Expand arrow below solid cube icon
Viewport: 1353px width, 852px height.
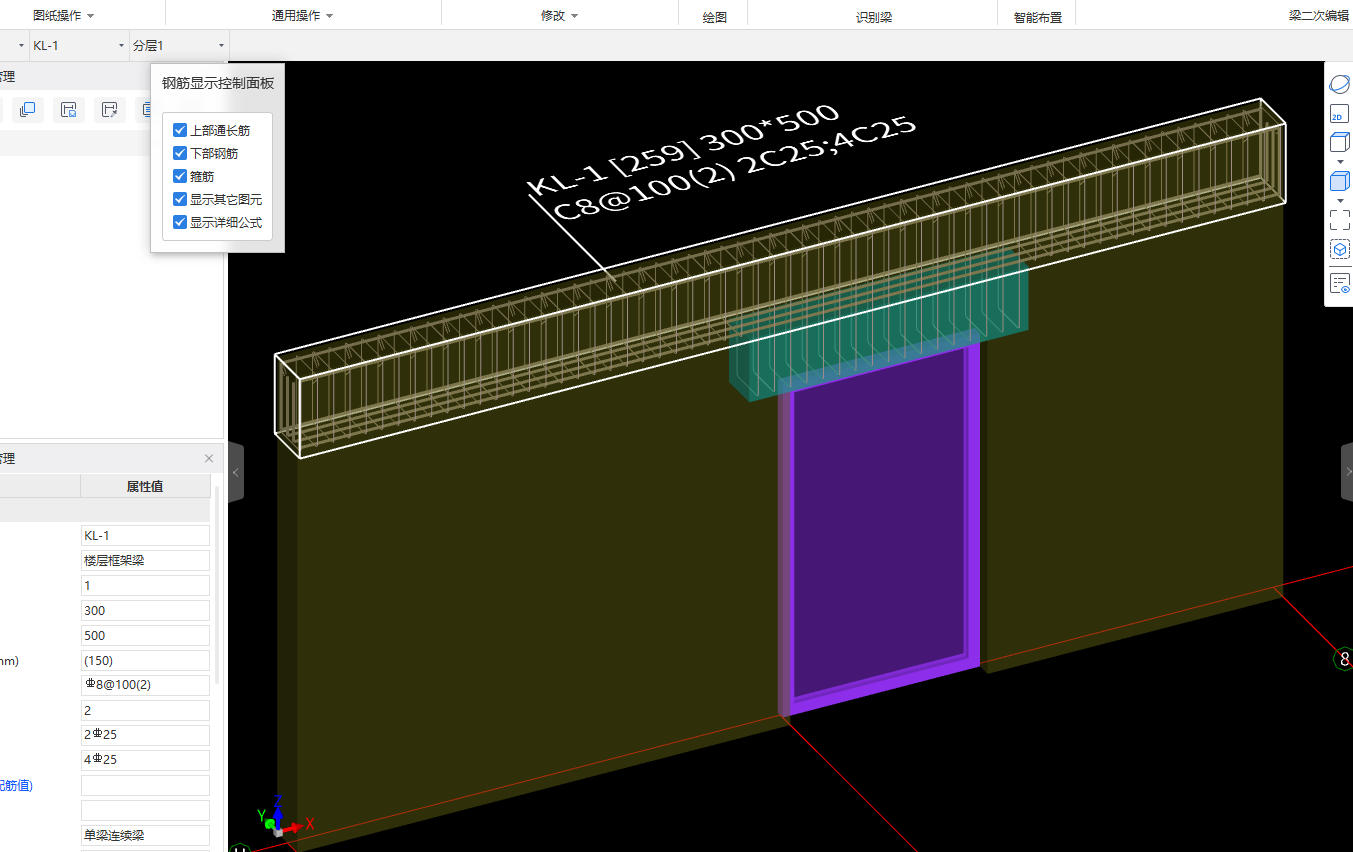click(x=1339, y=199)
